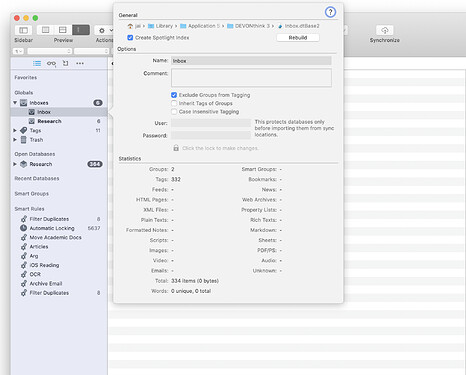Open the small number dropdown below toolbar
Image resolution: width=466 pixels, height=375 pixels.
coord(18,51)
